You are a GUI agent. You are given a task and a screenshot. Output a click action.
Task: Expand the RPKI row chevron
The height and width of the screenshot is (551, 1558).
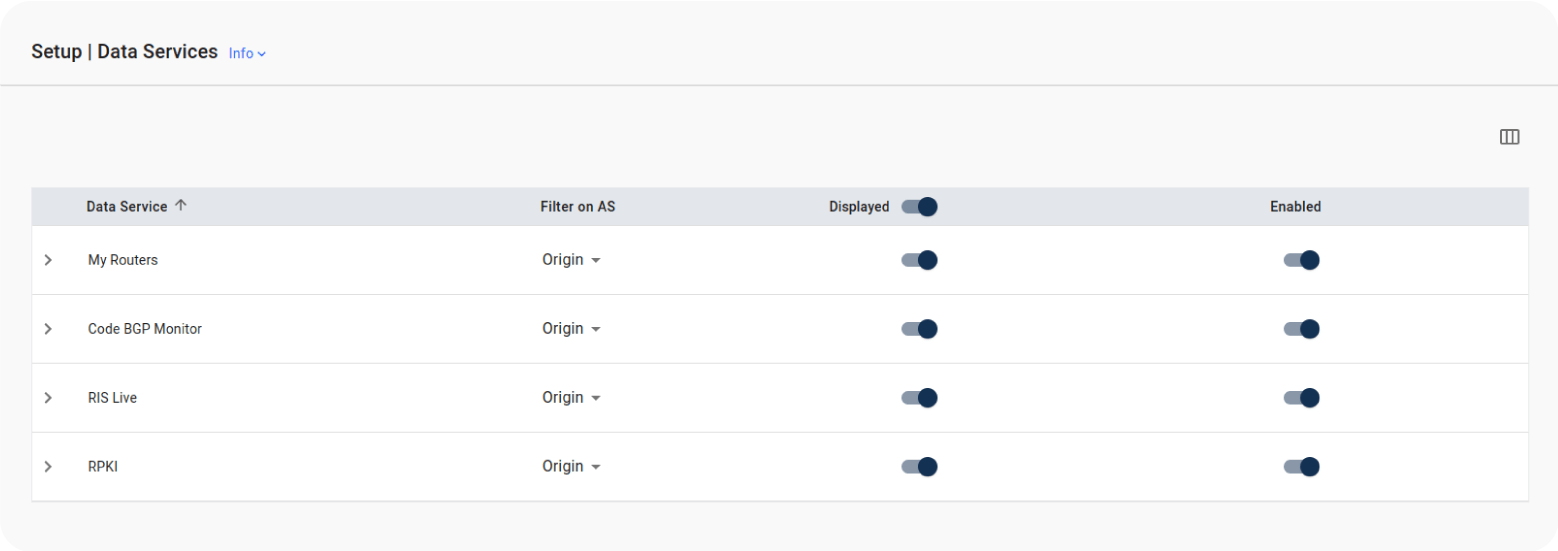click(x=48, y=467)
